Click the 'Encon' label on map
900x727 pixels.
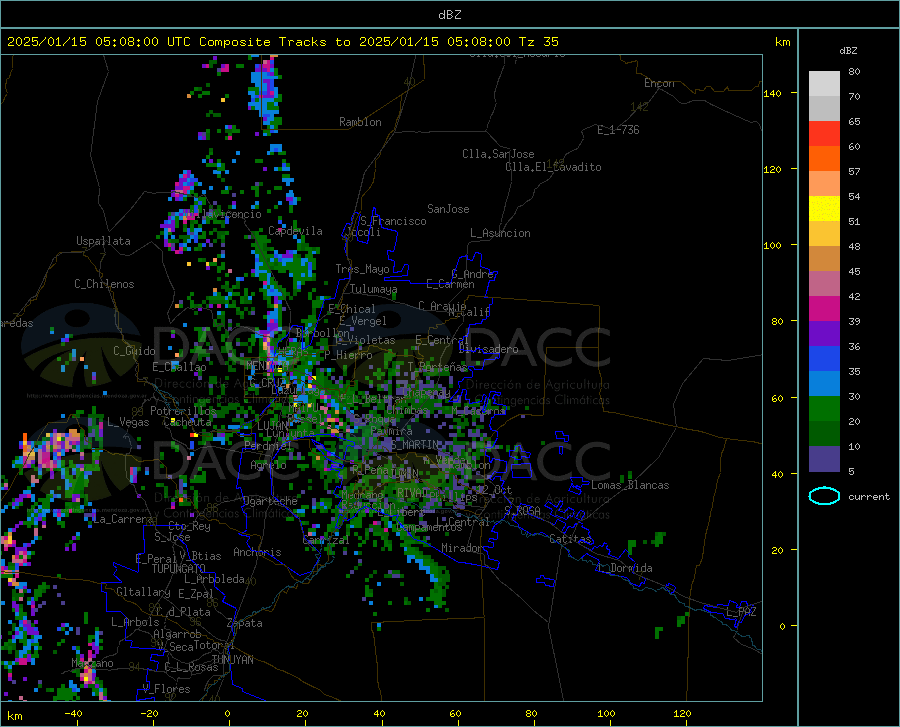coord(659,83)
